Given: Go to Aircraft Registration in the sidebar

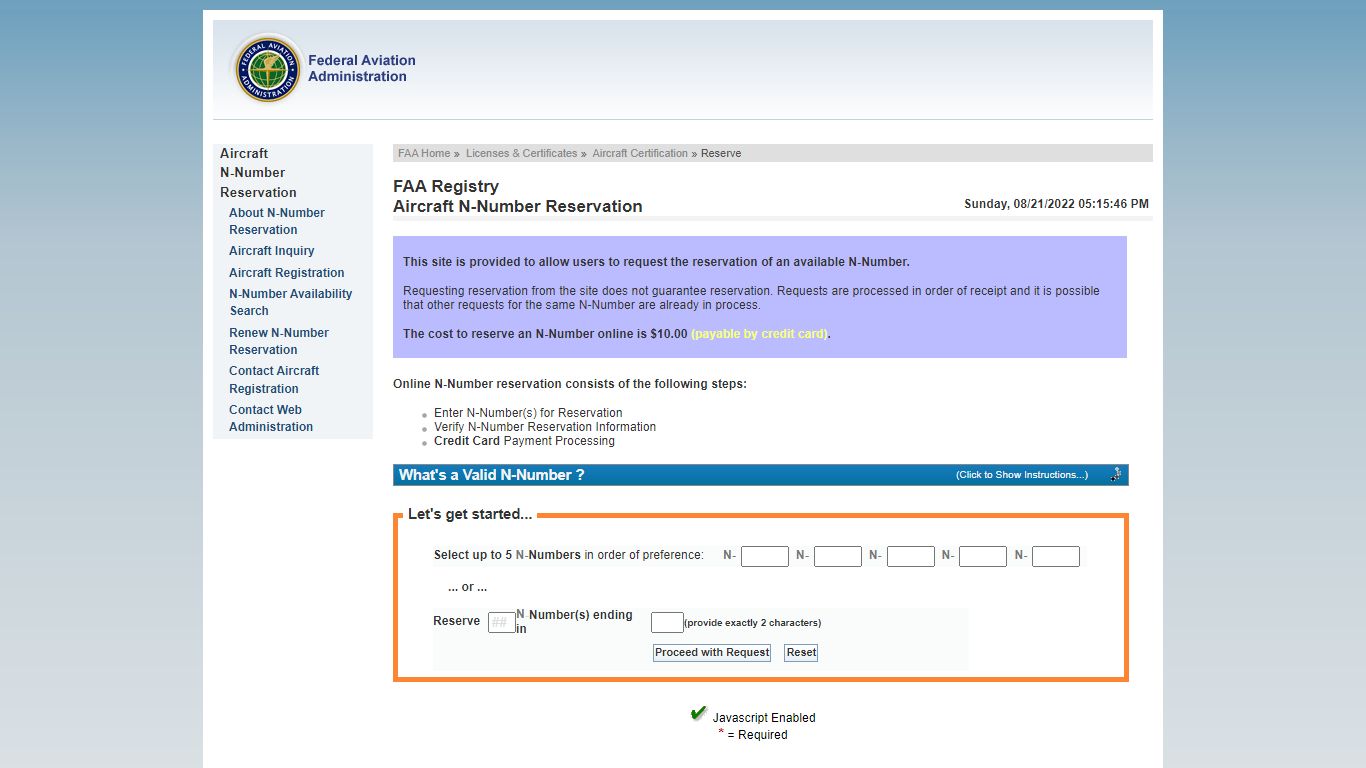Looking at the screenshot, I should pos(287,273).
